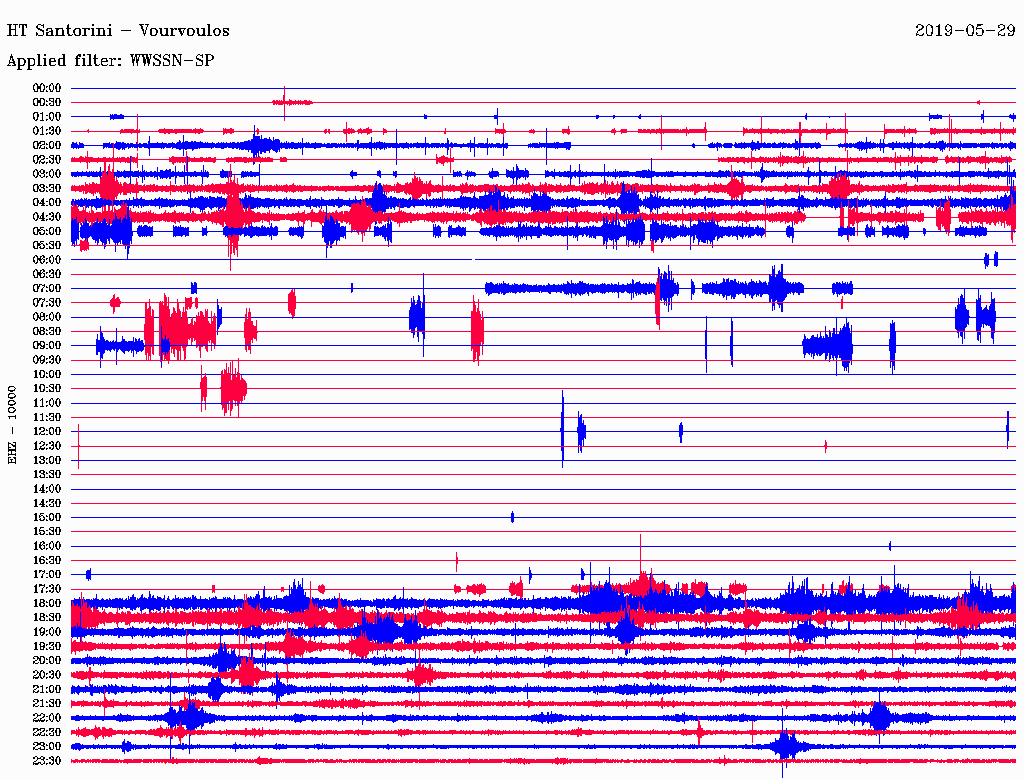Select the 11:30 time label
This screenshot has height=780, width=1024.
[47, 417]
